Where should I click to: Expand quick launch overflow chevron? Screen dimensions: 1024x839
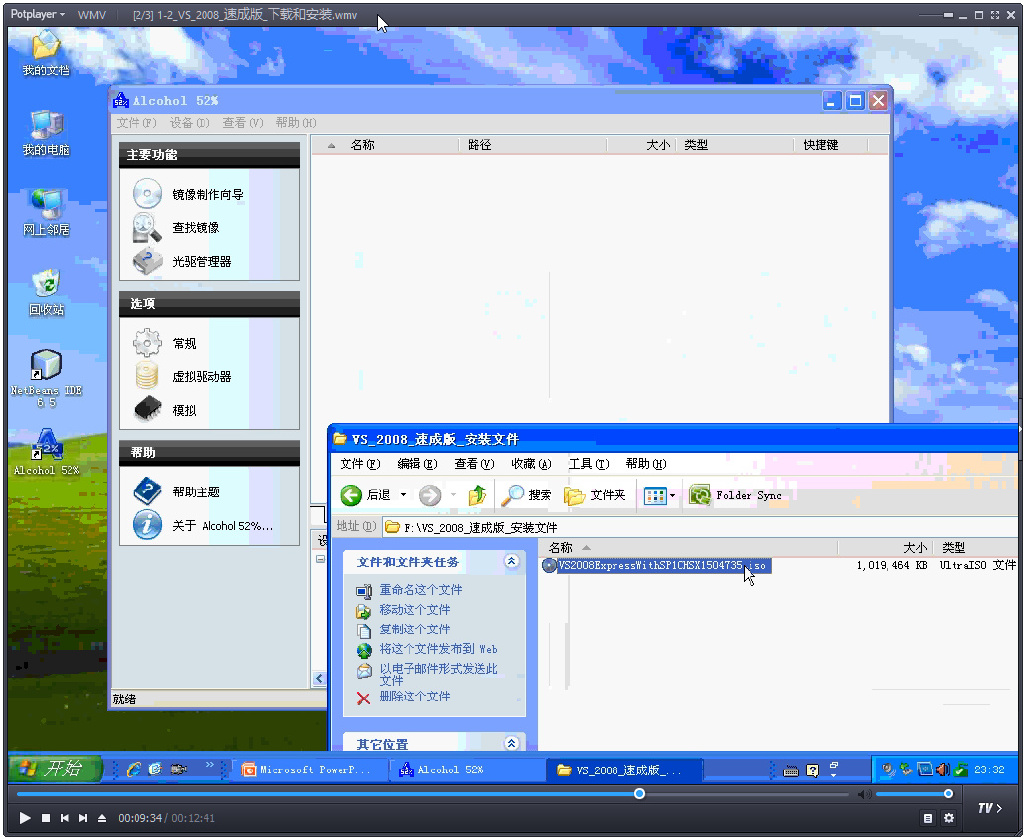coord(210,765)
